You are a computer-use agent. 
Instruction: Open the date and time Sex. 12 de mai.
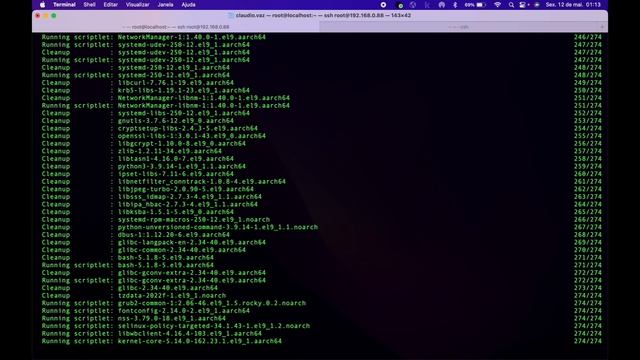573,5
